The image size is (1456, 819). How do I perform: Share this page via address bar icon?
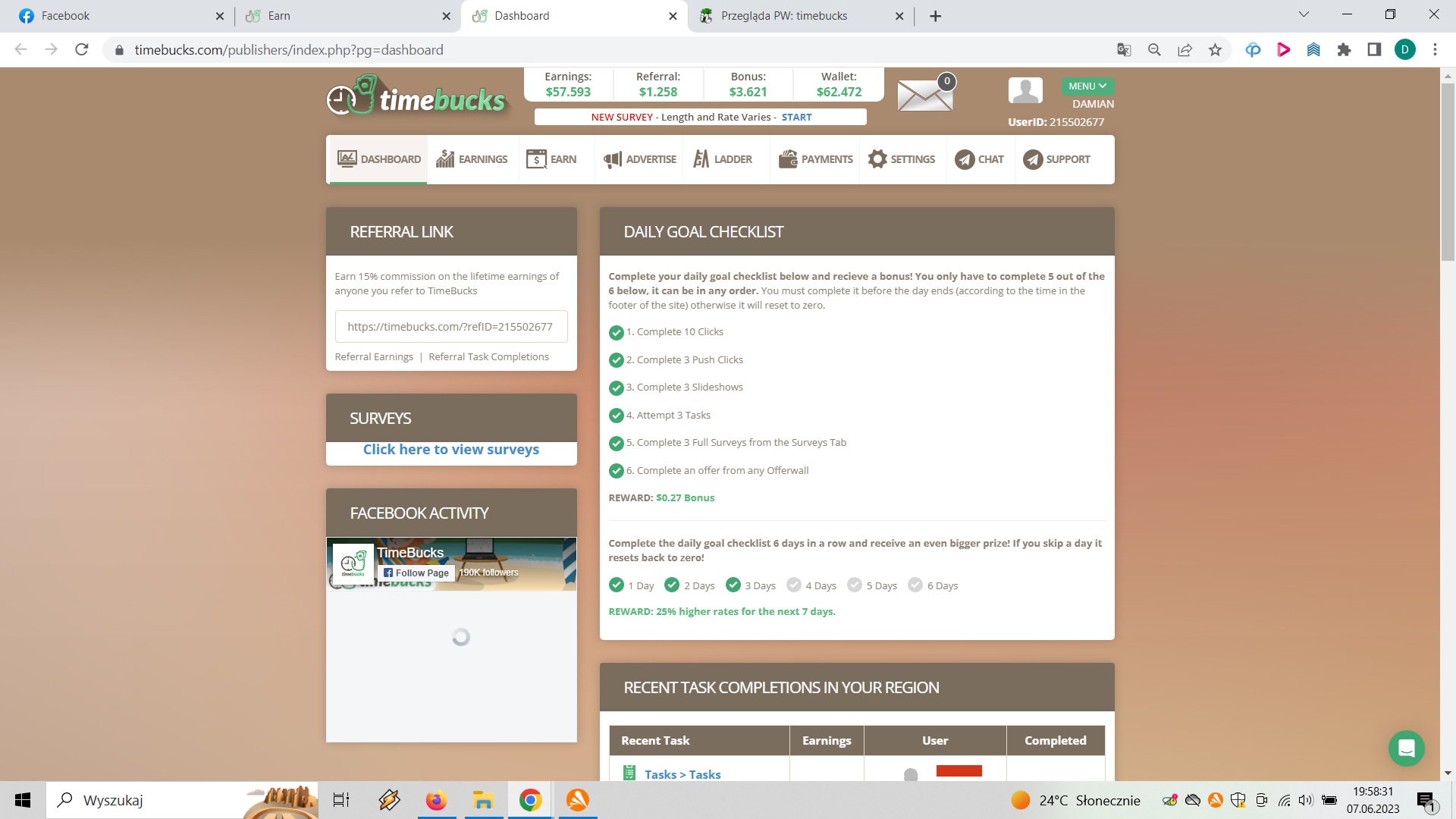(x=1185, y=50)
